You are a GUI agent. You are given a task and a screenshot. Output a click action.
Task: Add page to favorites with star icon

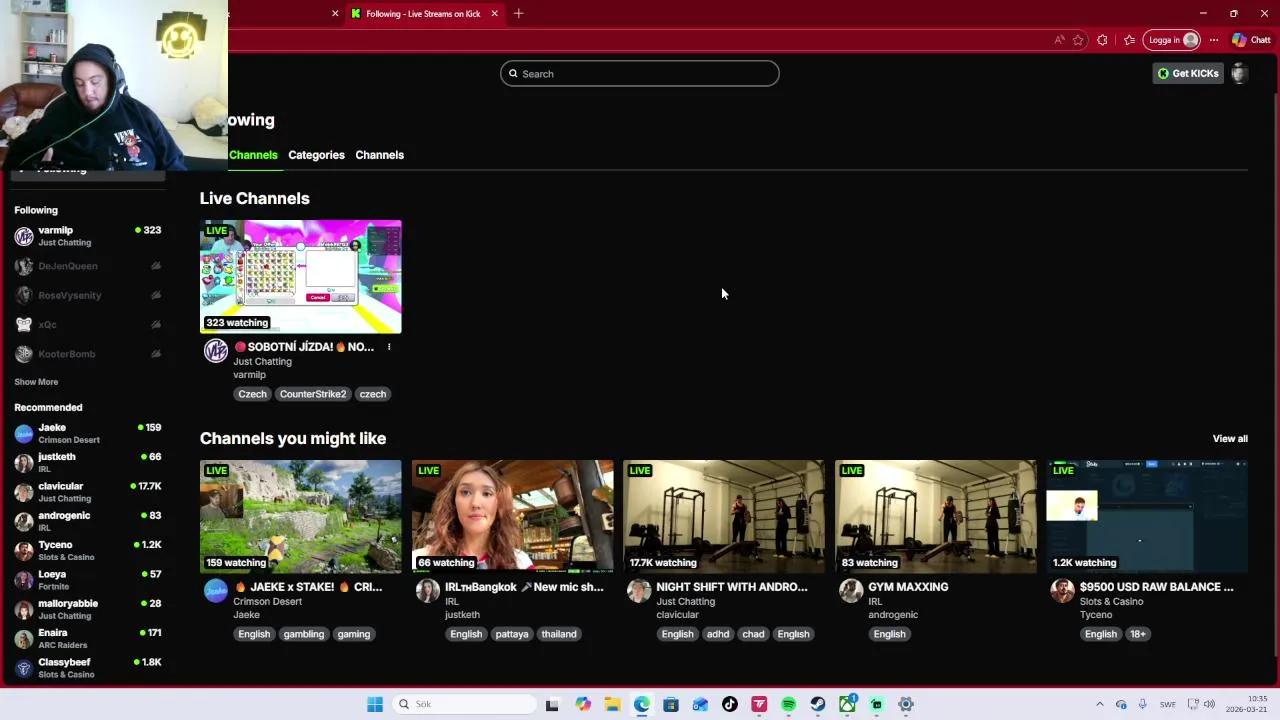(1078, 40)
